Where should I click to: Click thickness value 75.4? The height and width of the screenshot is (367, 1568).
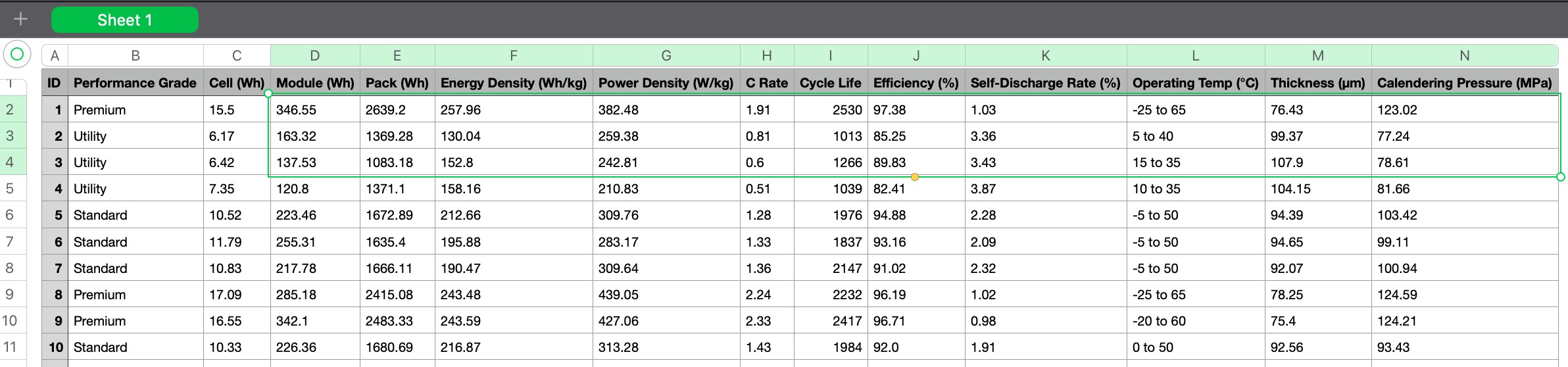pos(1318,321)
